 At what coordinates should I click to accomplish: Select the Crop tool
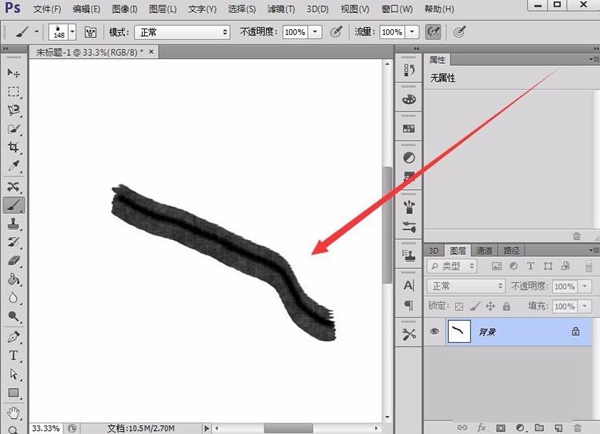(x=14, y=148)
